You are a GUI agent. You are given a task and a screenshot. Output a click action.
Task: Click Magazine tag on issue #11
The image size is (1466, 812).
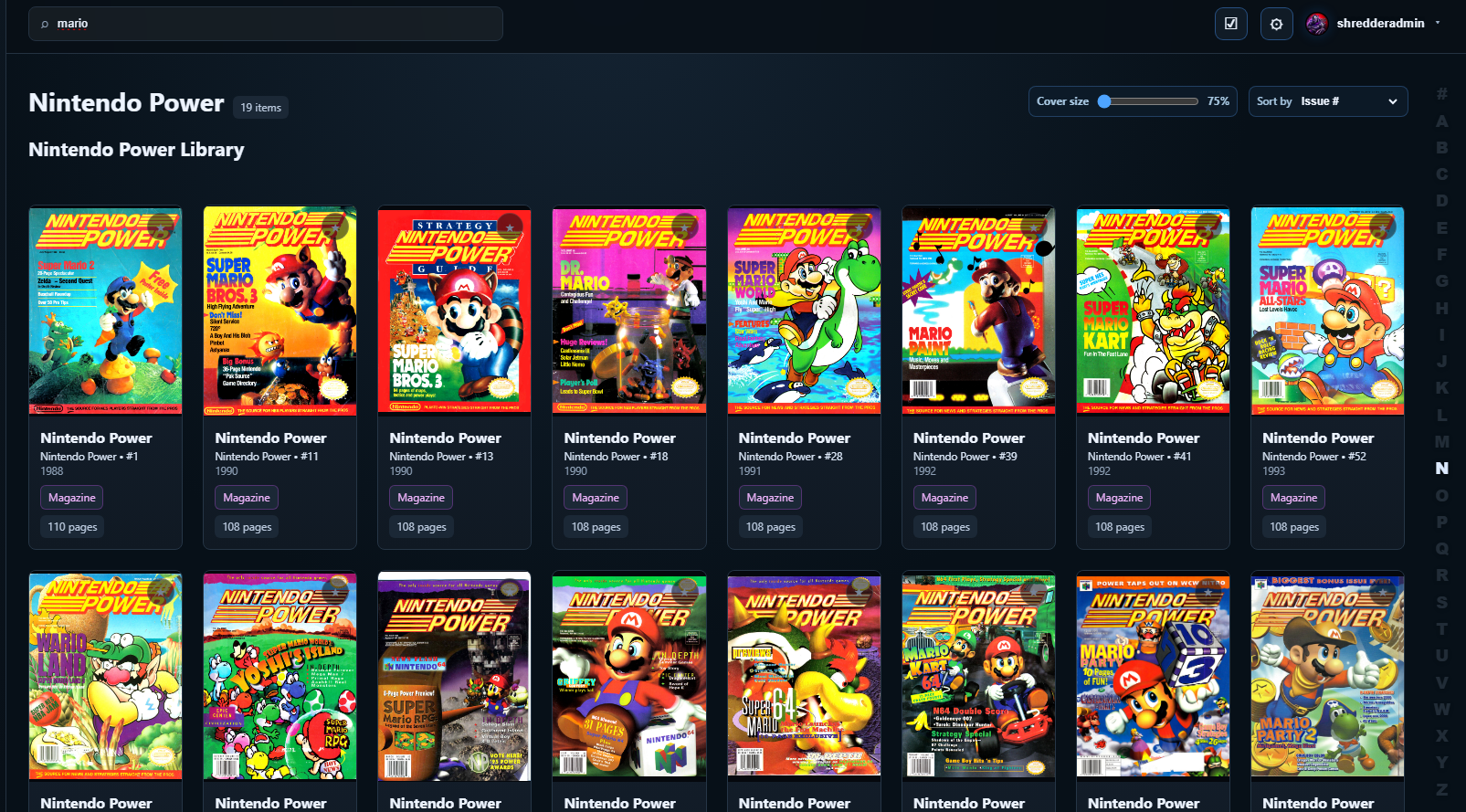coord(246,498)
